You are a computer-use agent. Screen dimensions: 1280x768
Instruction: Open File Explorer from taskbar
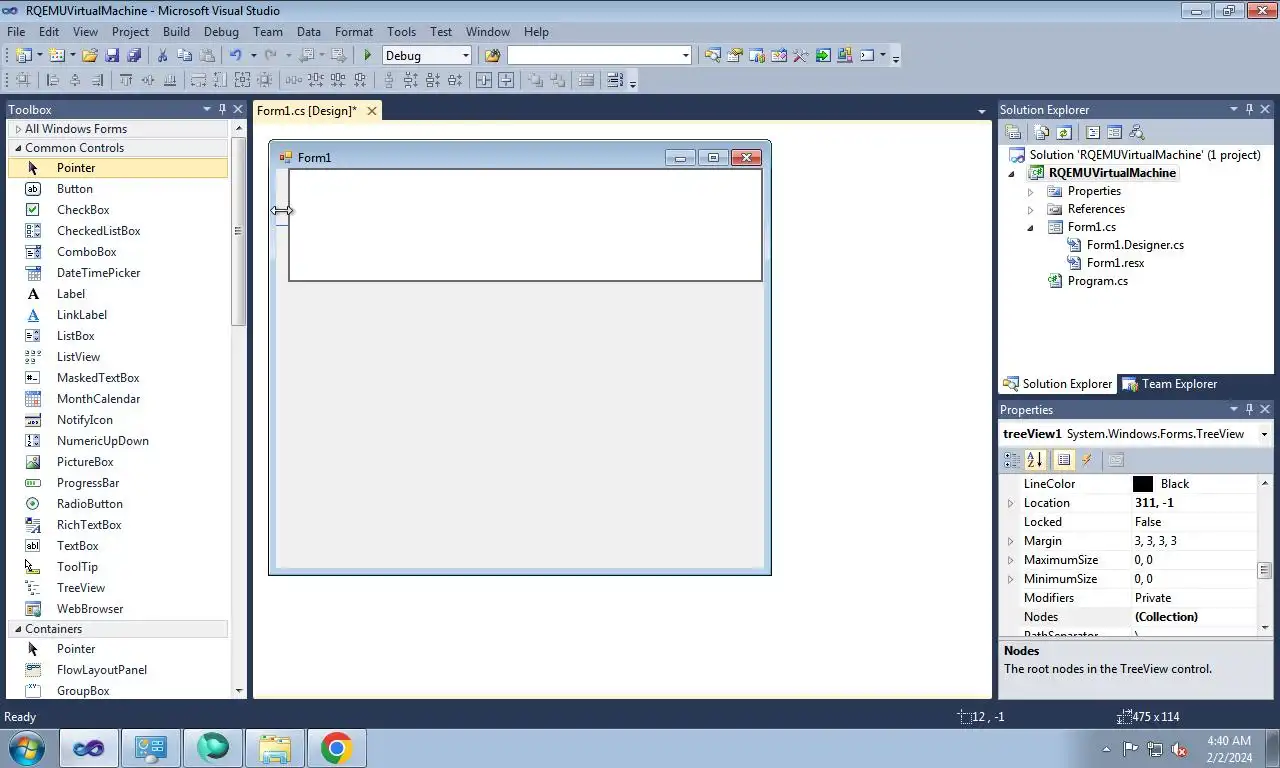275,748
